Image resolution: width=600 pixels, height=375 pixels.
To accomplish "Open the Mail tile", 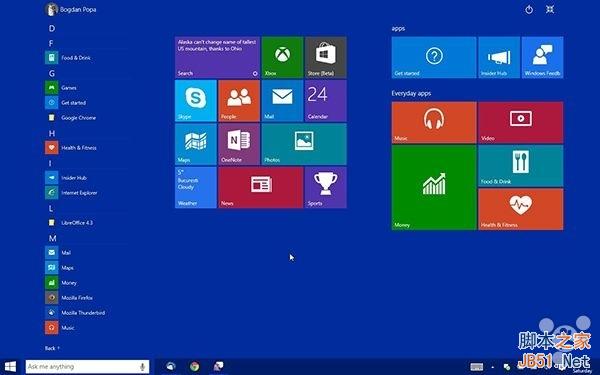I will tap(282, 101).
